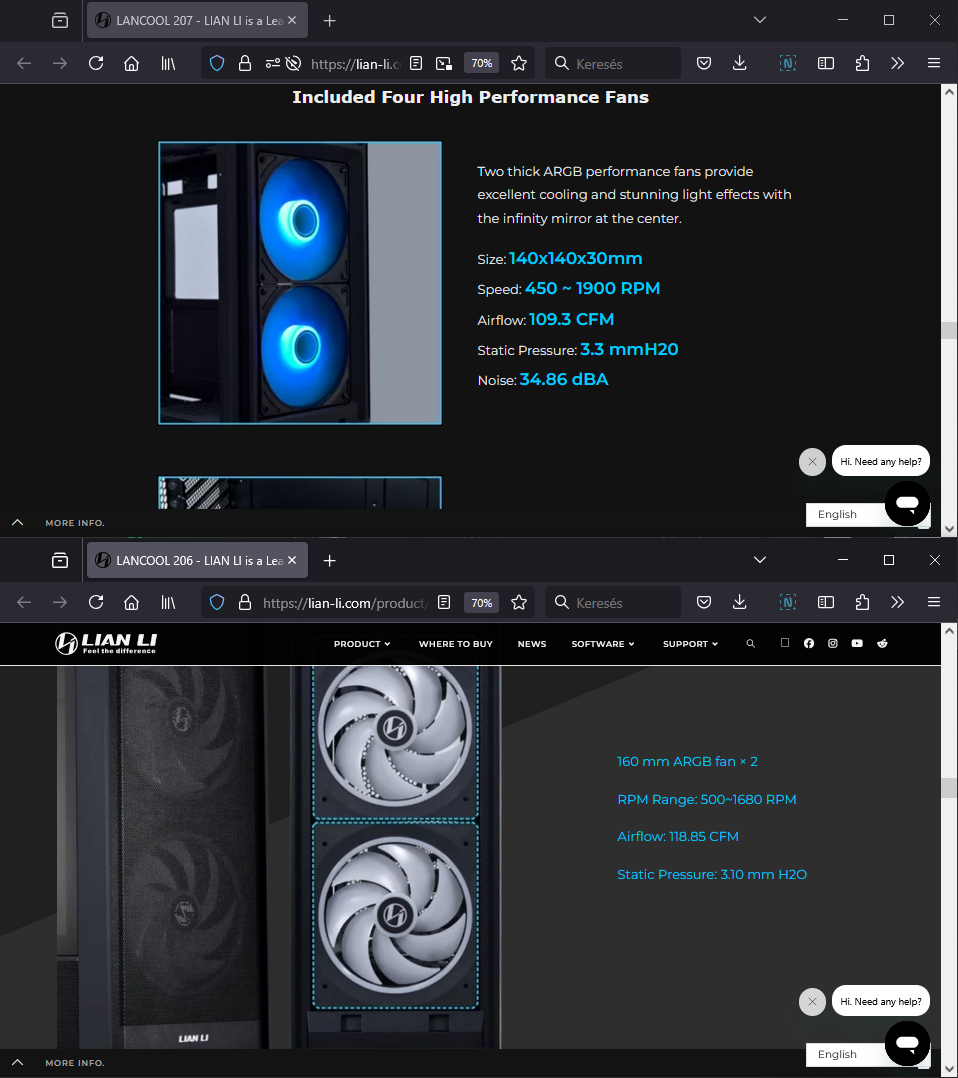The image size is (958, 1078).
Task: Close the LANCOOL 206 tab
Action: click(292, 560)
